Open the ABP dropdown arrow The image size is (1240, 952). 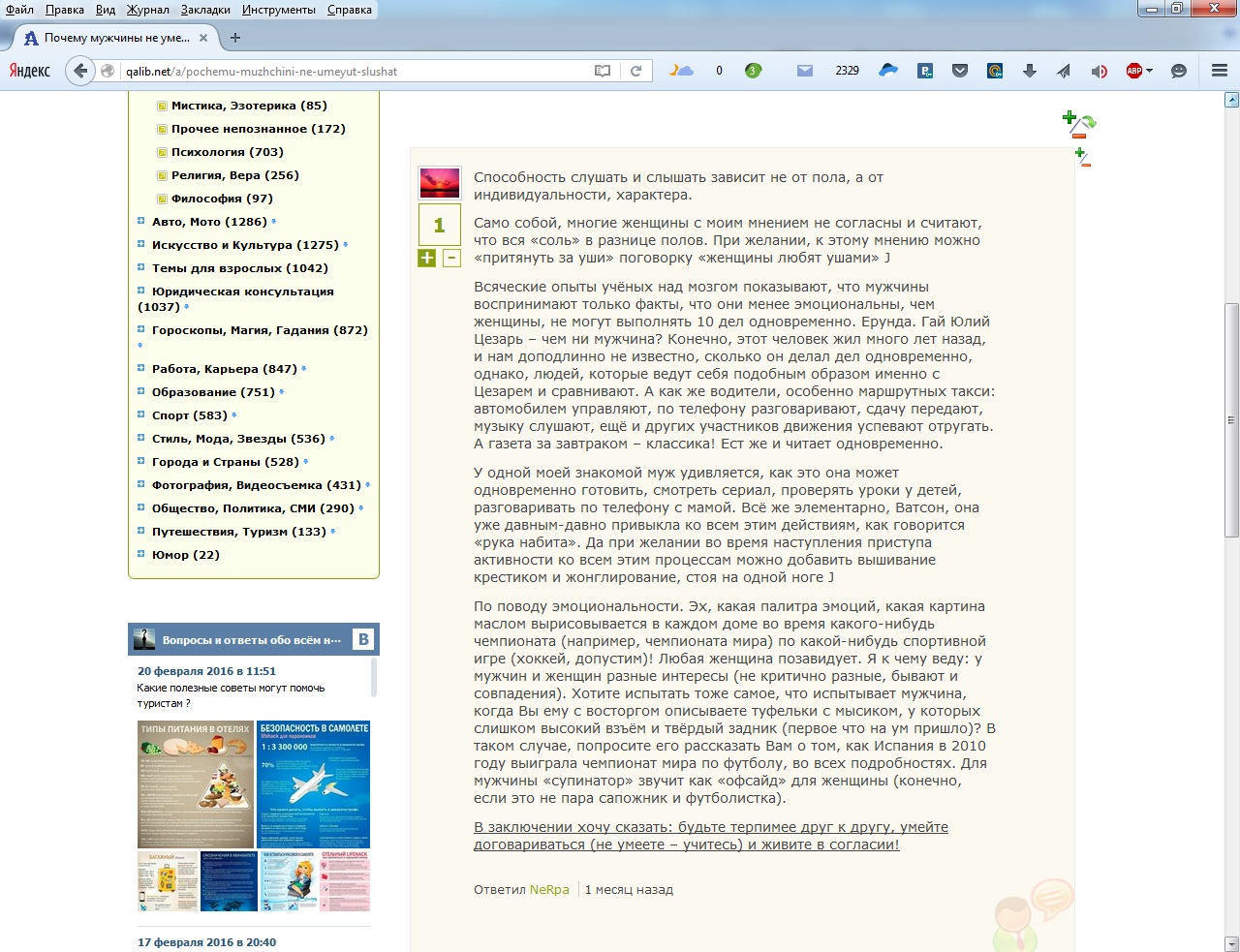(x=1149, y=71)
